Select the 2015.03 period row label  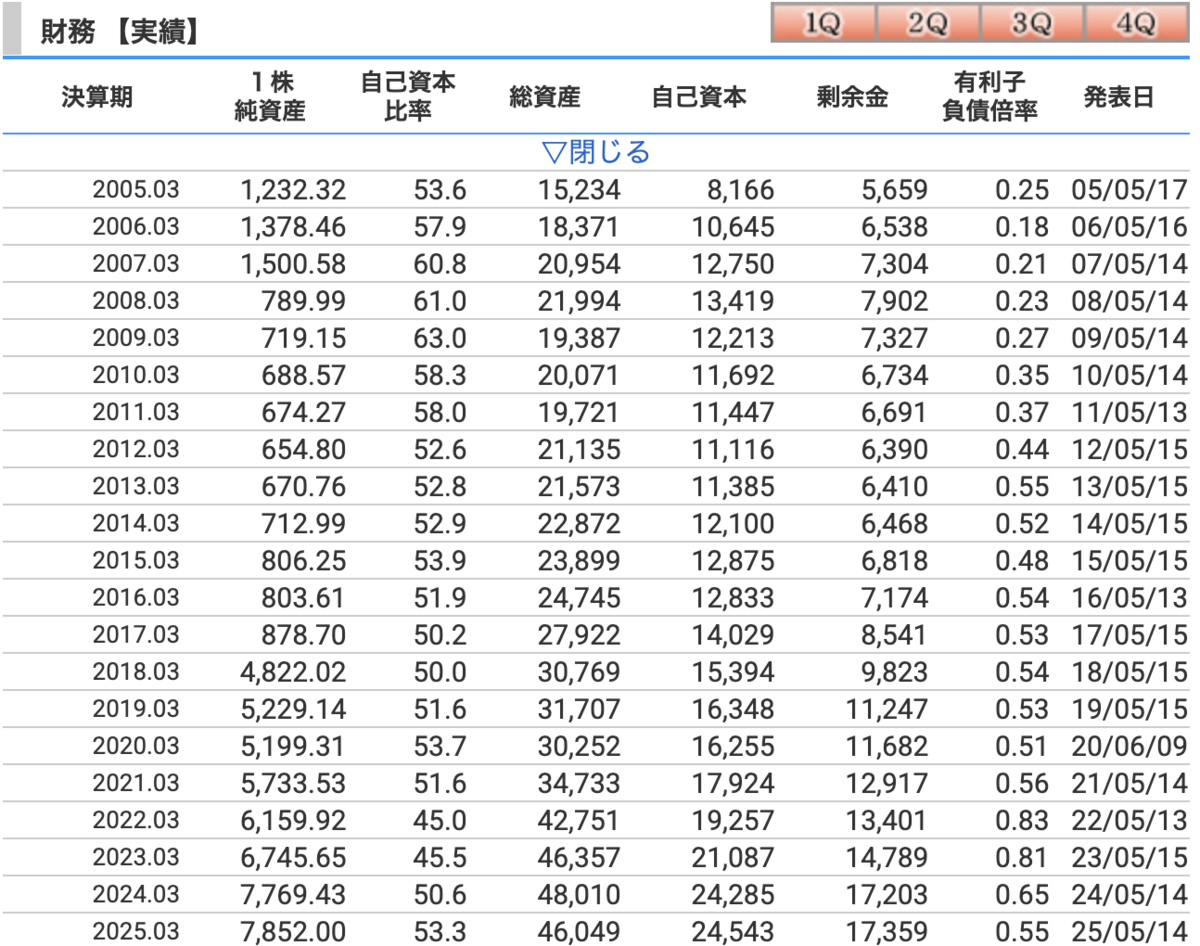coord(136,560)
